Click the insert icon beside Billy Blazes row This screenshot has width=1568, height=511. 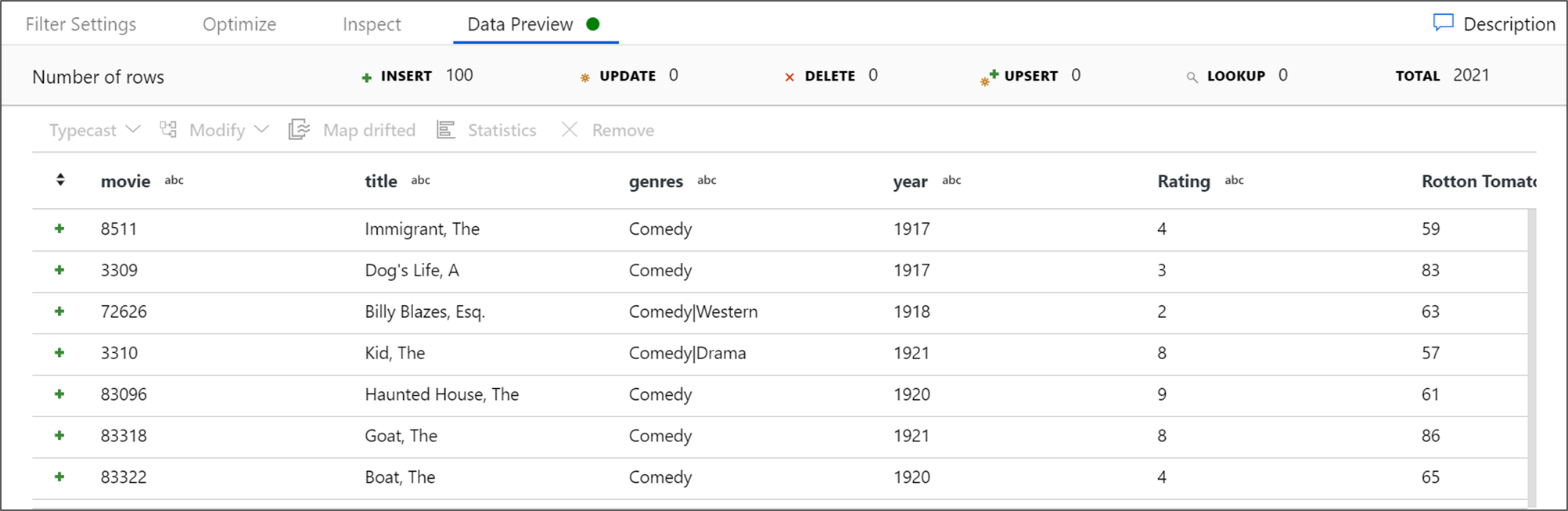tap(59, 311)
